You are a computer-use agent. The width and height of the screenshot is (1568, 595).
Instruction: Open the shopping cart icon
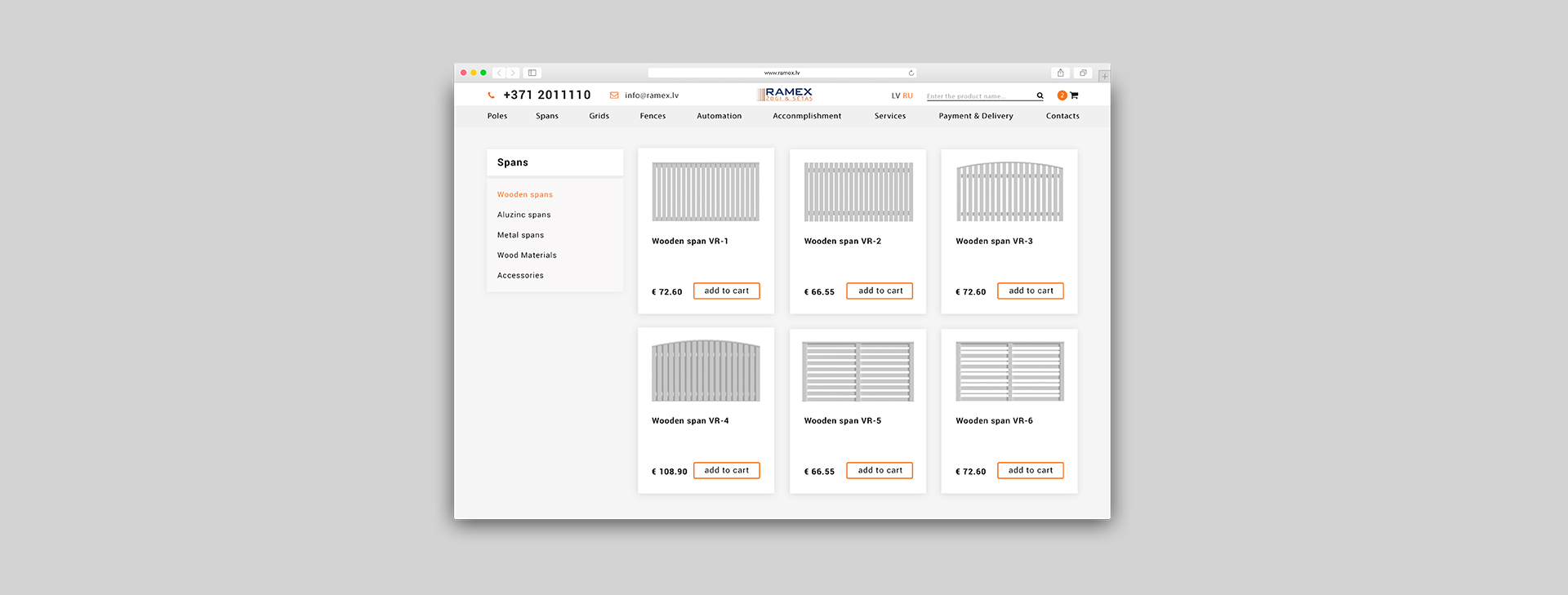pyautogui.click(x=1074, y=95)
